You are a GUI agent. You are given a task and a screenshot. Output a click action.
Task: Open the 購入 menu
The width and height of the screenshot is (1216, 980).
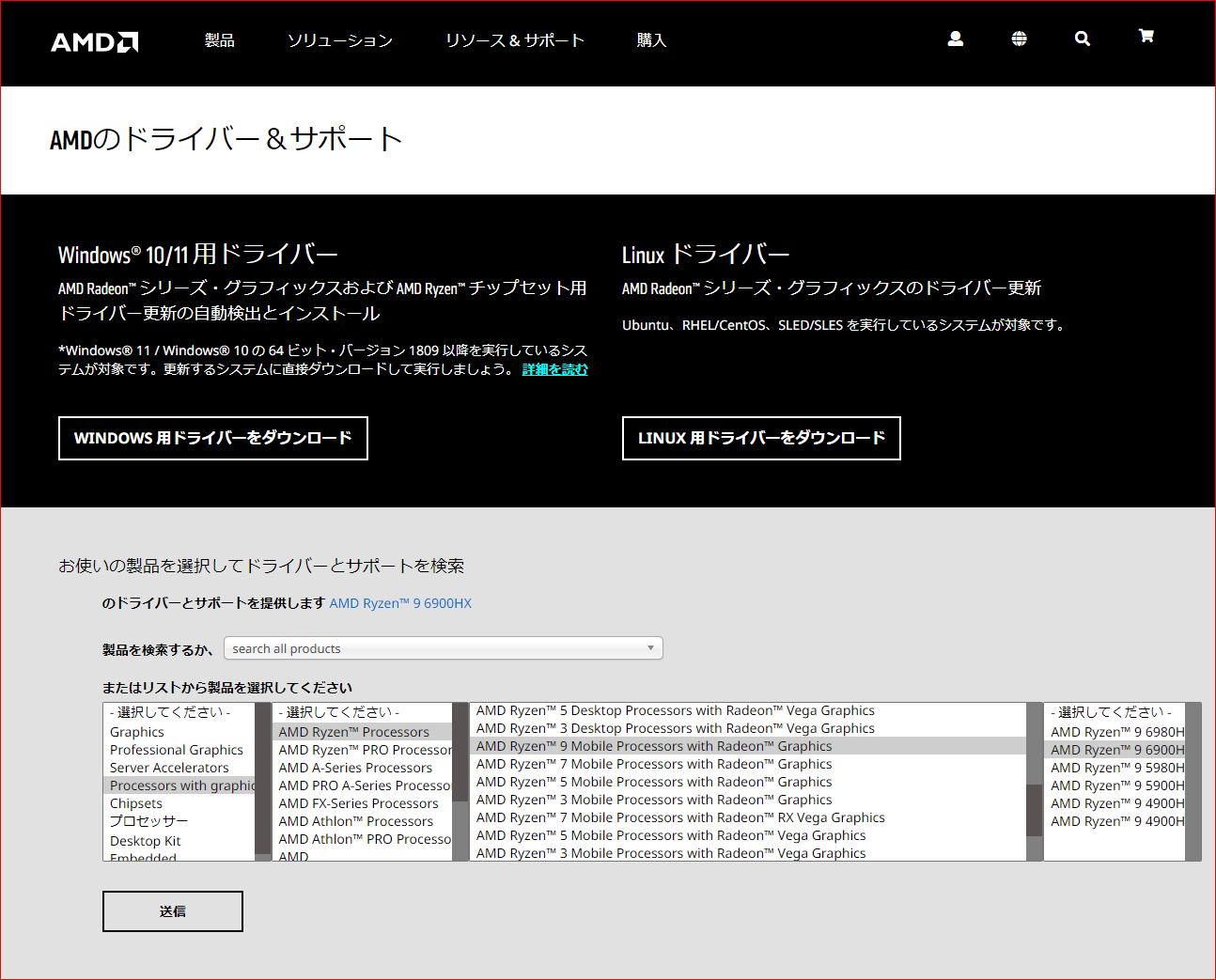point(651,41)
